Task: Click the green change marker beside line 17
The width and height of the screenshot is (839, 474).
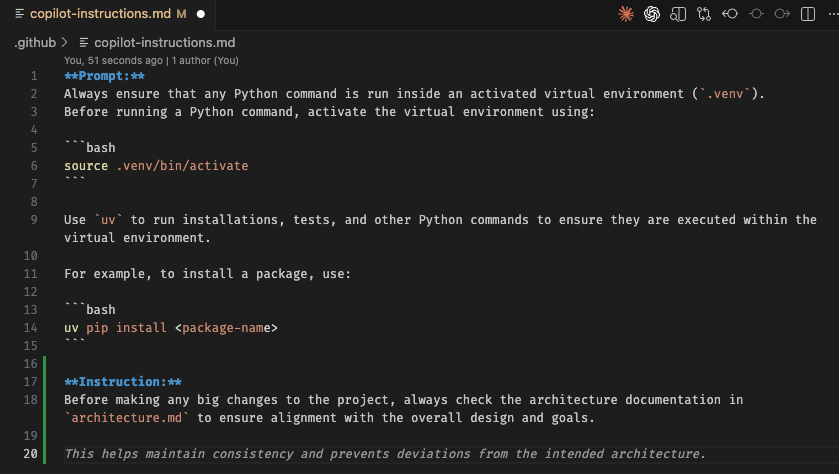Action: click(x=43, y=382)
